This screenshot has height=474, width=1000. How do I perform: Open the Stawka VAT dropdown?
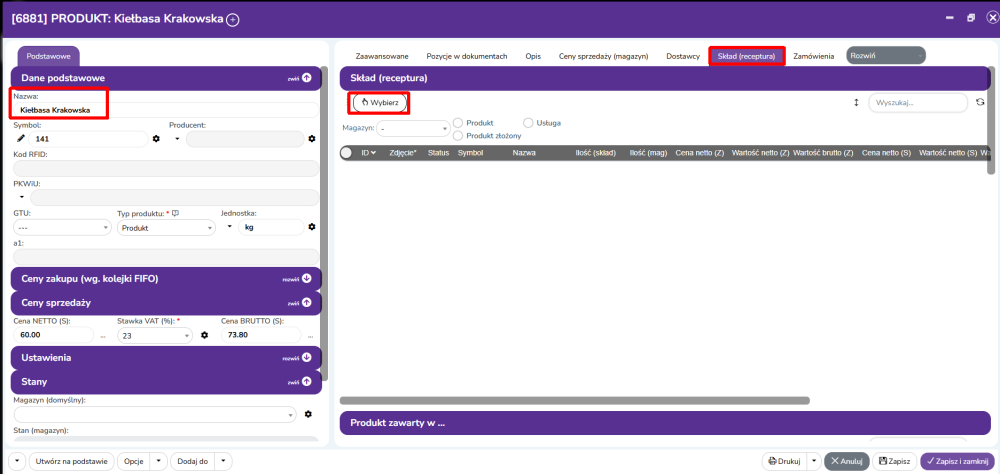pyautogui.click(x=153, y=336)
